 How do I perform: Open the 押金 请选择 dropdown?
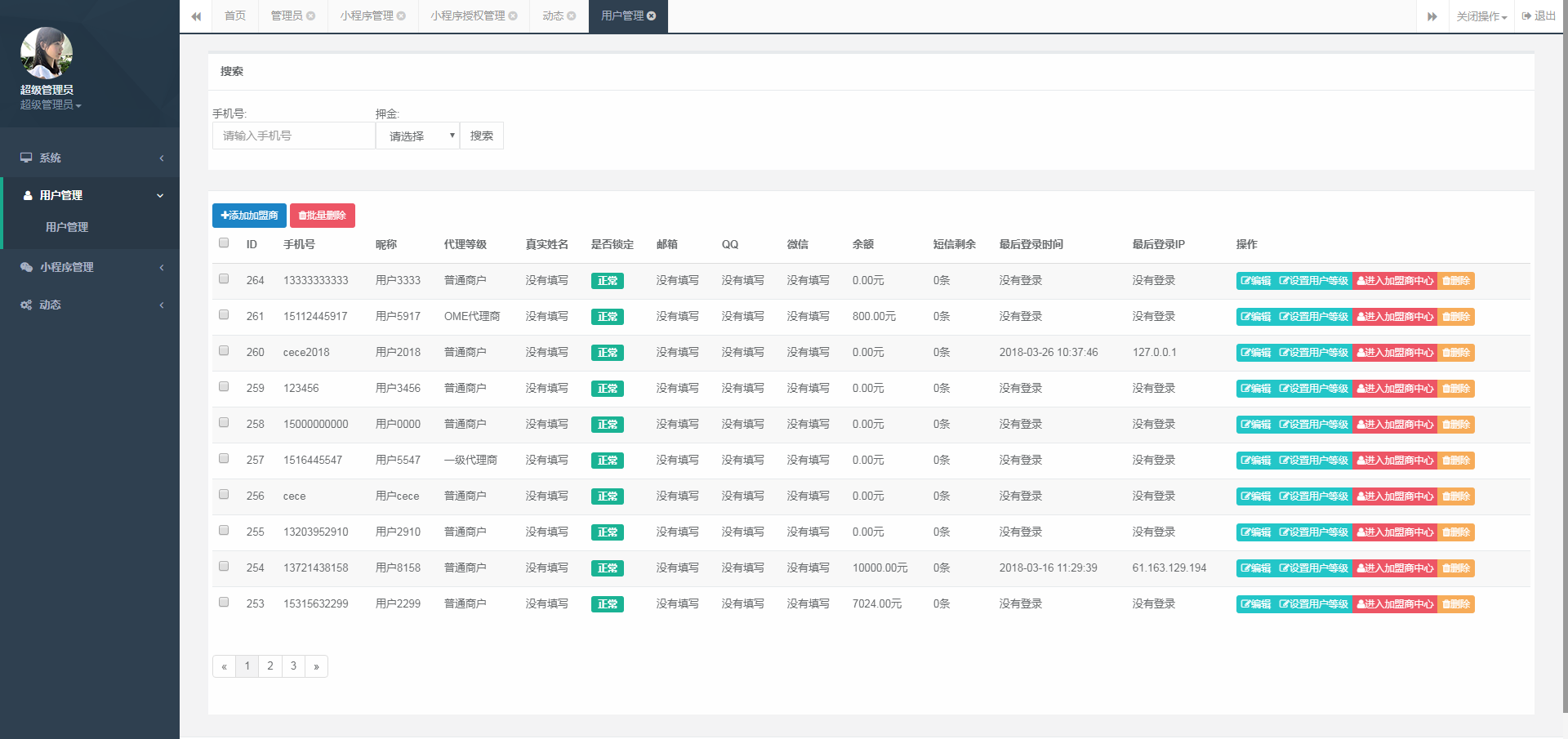[x=417, y=136]
